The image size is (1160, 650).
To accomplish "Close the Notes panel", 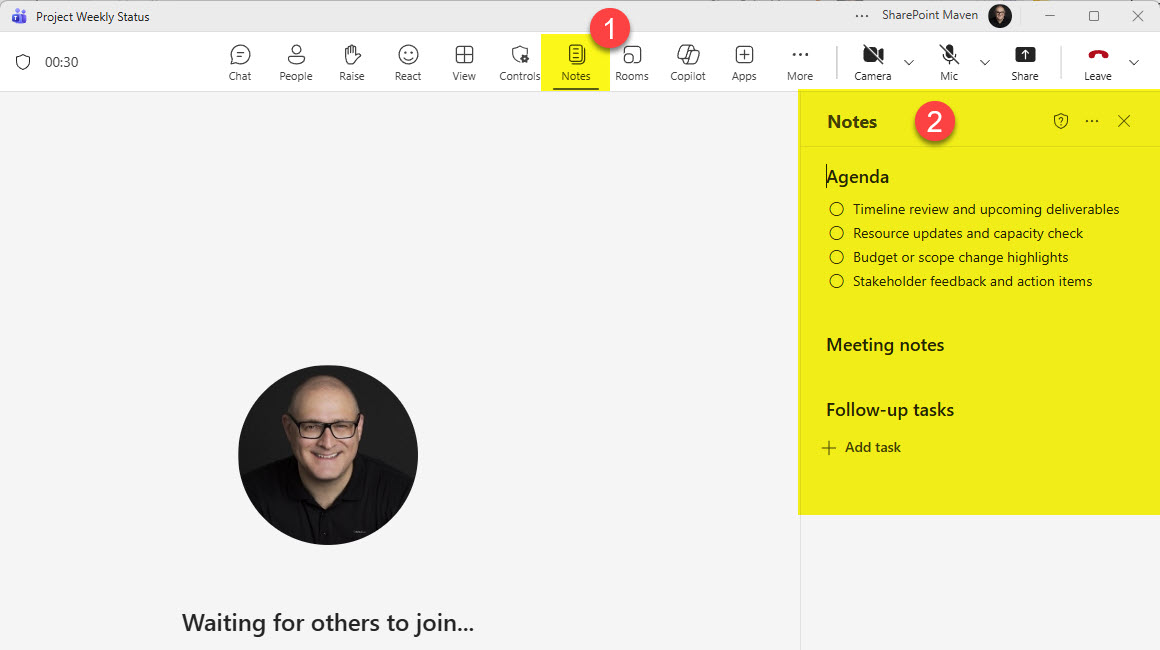I will tap(1124, 121).
